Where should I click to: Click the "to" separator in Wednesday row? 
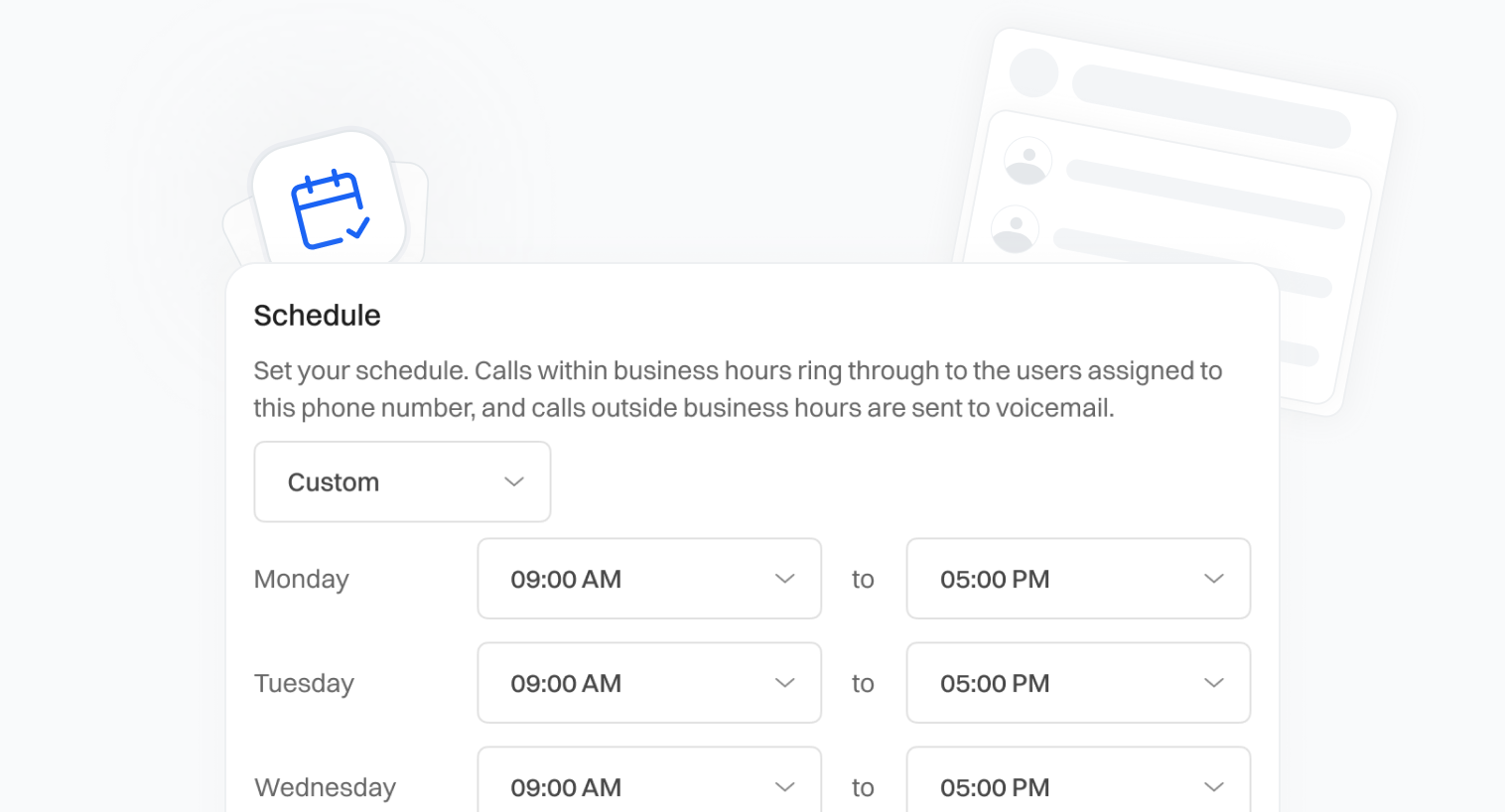[863, 788]
